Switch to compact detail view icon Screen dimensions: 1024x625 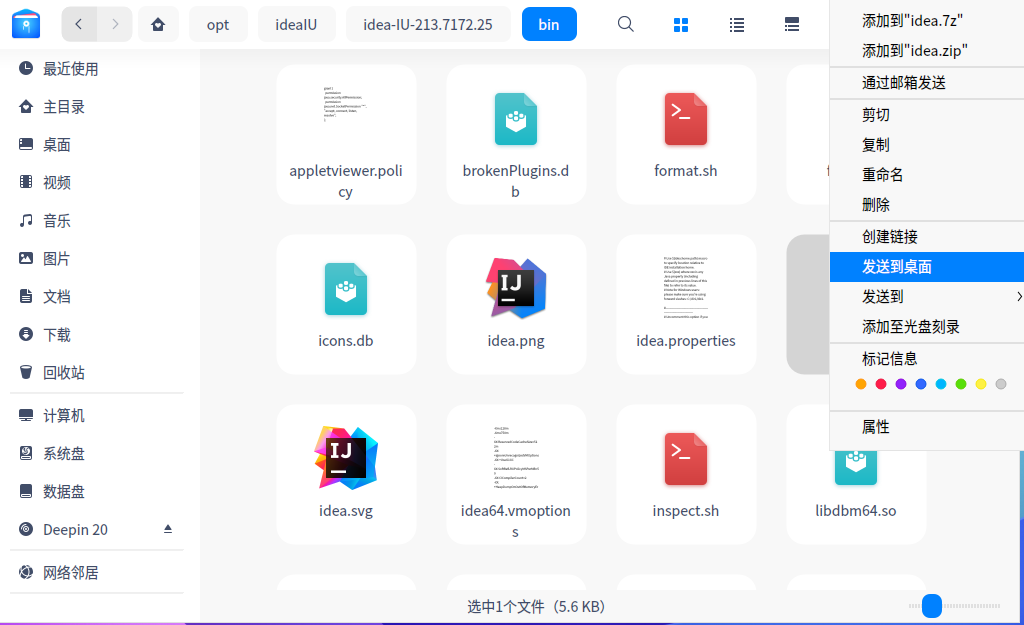coord(792,25)
